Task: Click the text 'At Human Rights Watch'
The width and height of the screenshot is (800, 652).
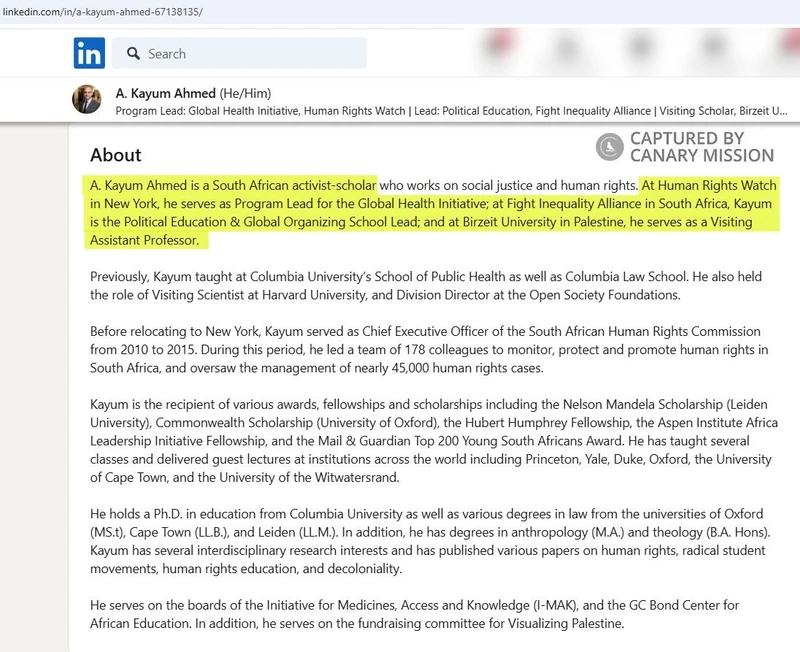Action: click(709, 185)
